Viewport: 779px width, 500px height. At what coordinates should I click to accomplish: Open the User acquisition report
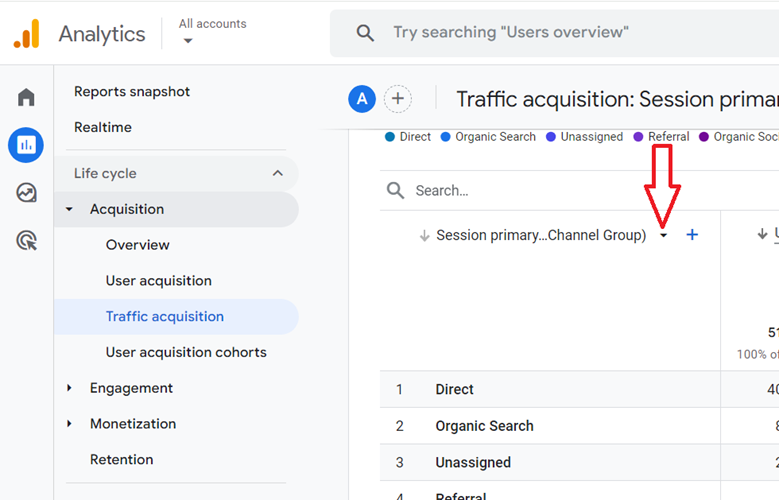click(158, 281)
